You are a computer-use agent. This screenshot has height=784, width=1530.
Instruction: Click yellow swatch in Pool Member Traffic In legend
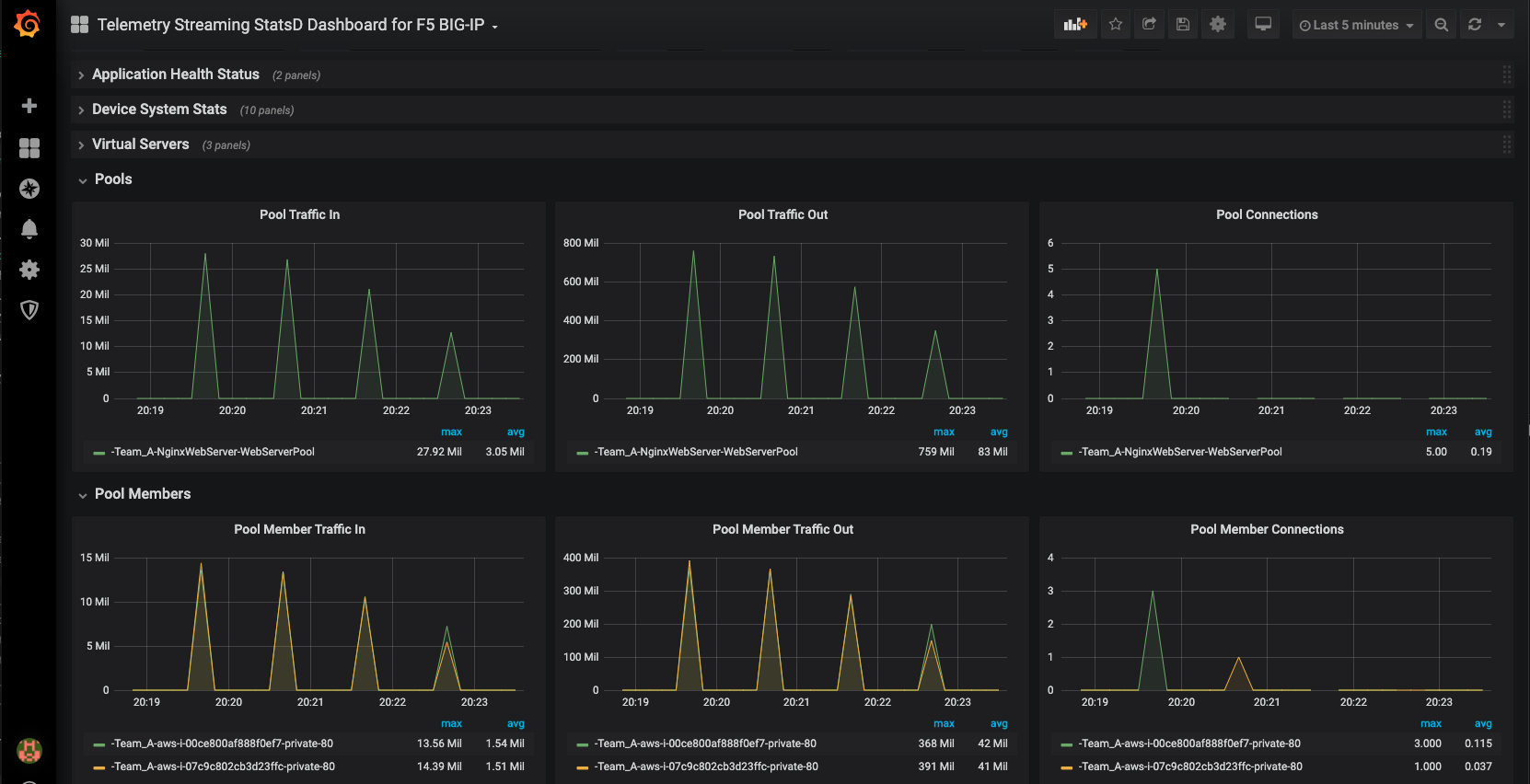pyautogui.click(x=99, y=767)
